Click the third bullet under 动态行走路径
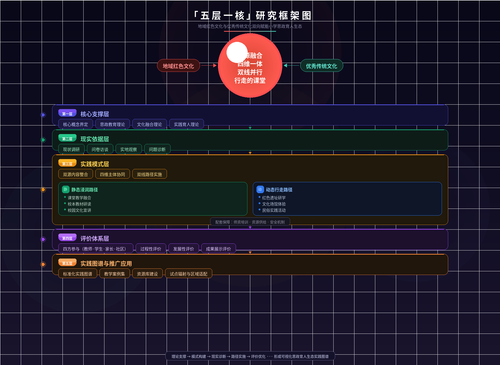Viewport: 500px width, 365px height. [274, 210]
